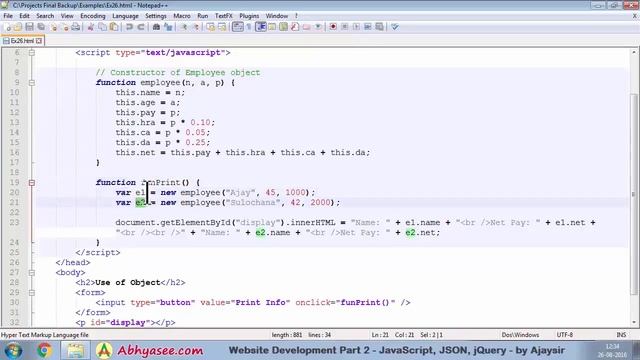Click the spell check toolbar icon

(394, 27)
